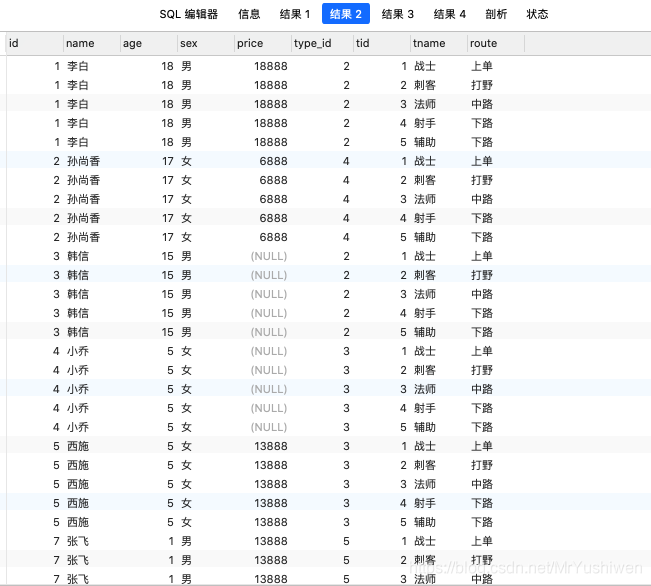
Task: Click 孙尚香 in the 战士 row
Action: coord(83,161)
